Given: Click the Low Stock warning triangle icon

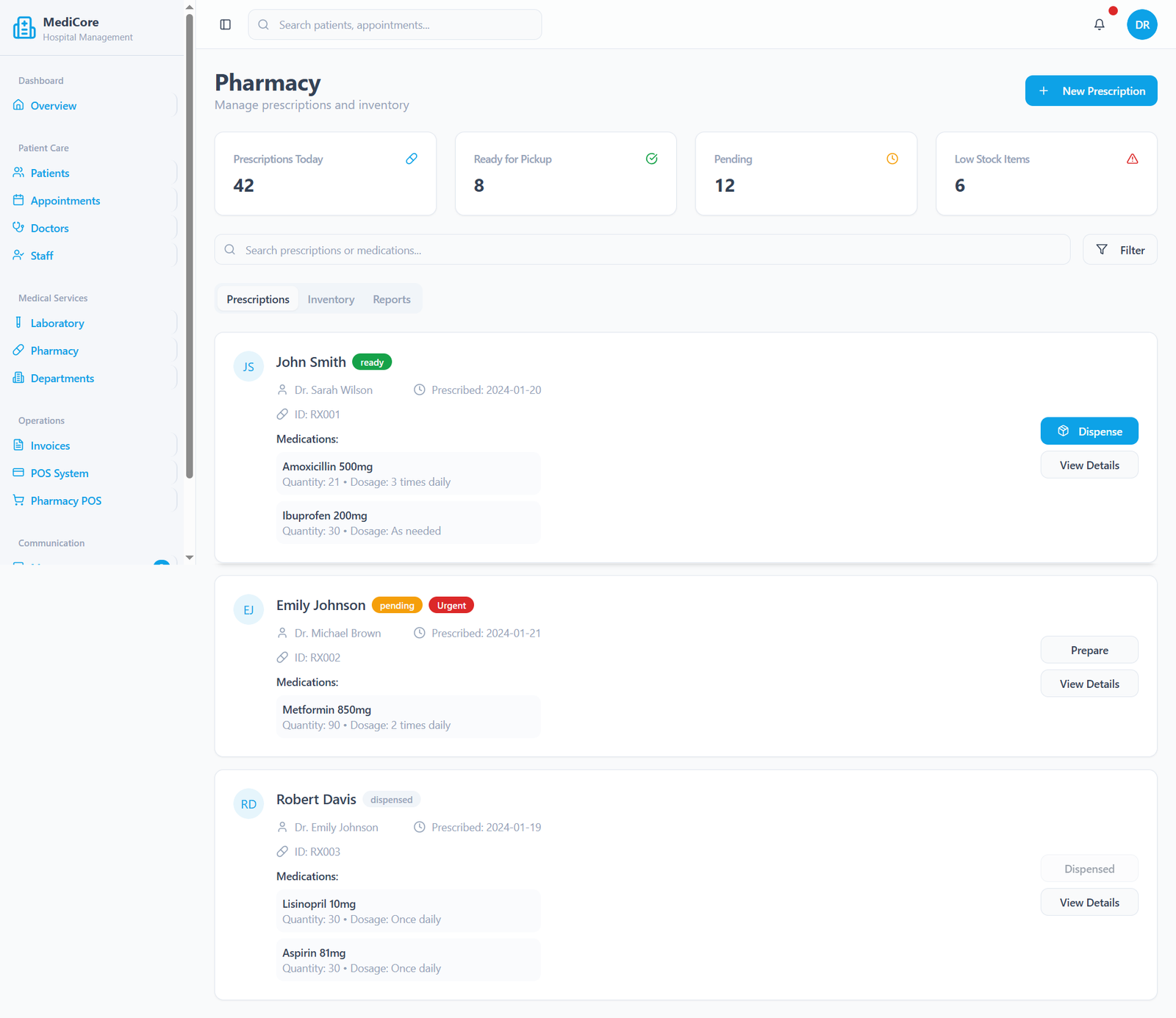Looking at the screenshot, I should [1132, 159].
